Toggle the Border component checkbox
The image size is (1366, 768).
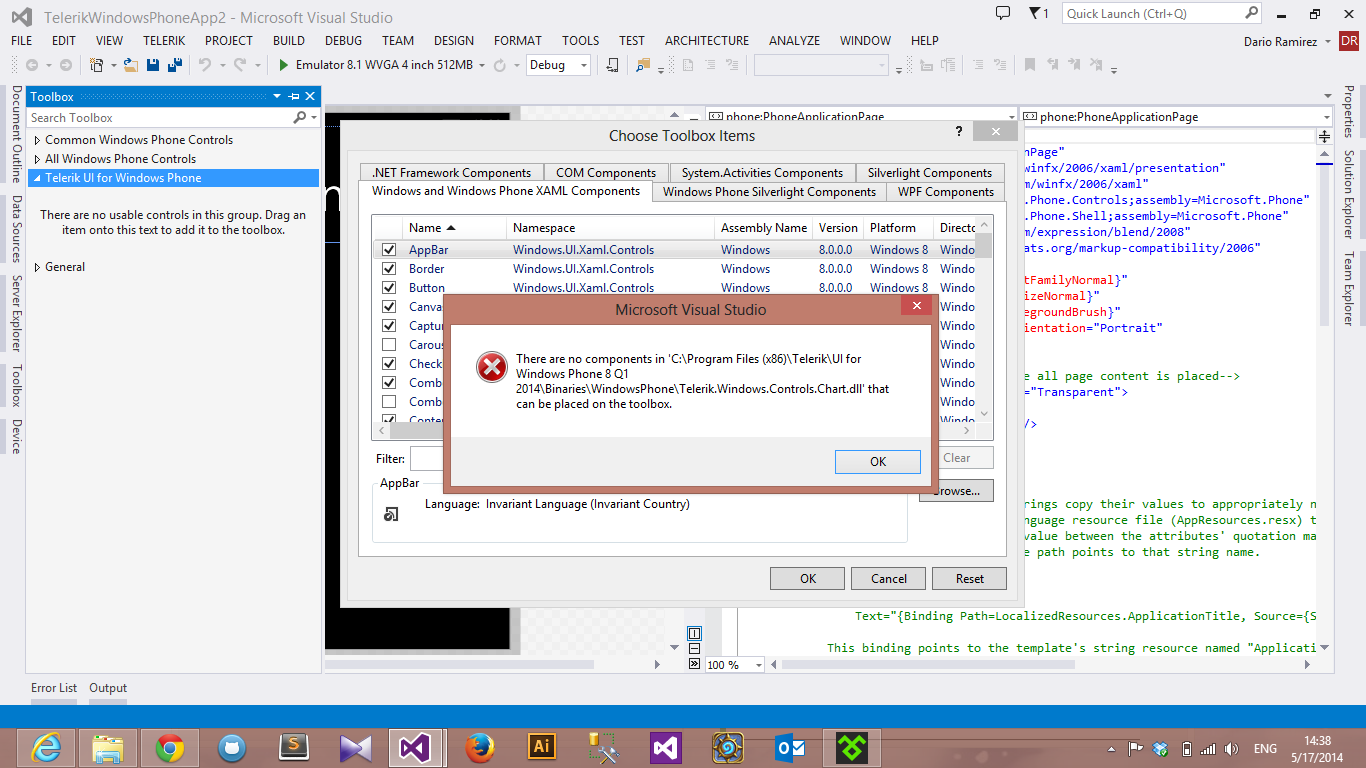pyautogui.click(x=389, y=268)
